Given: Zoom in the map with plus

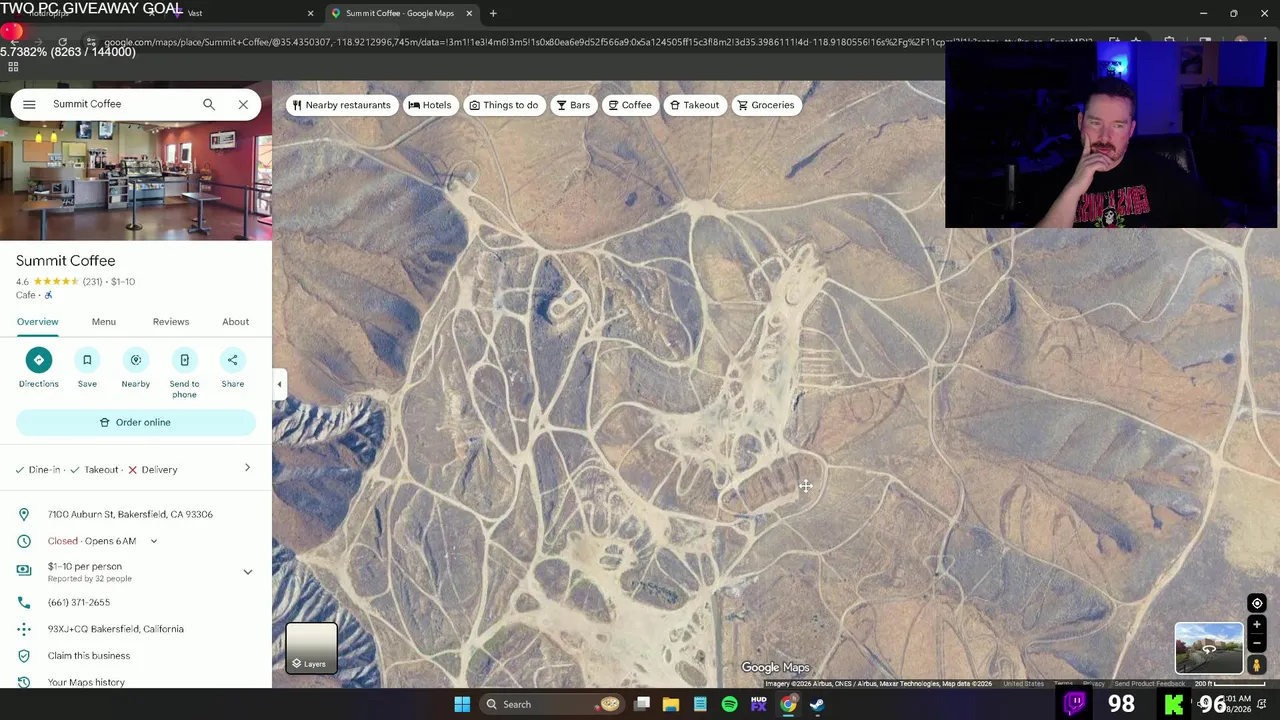Looking at the screenshot, I should tap(1257, 625).
